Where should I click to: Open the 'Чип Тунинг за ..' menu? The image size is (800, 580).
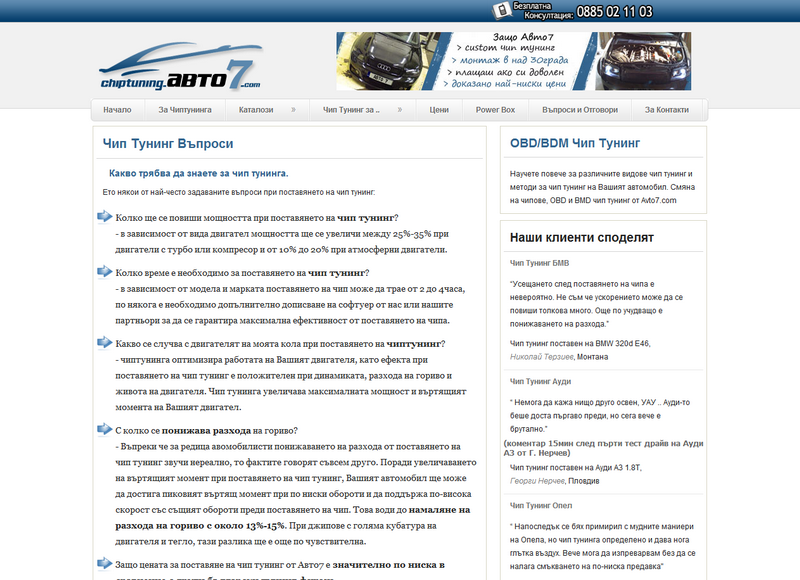(351, 110)
